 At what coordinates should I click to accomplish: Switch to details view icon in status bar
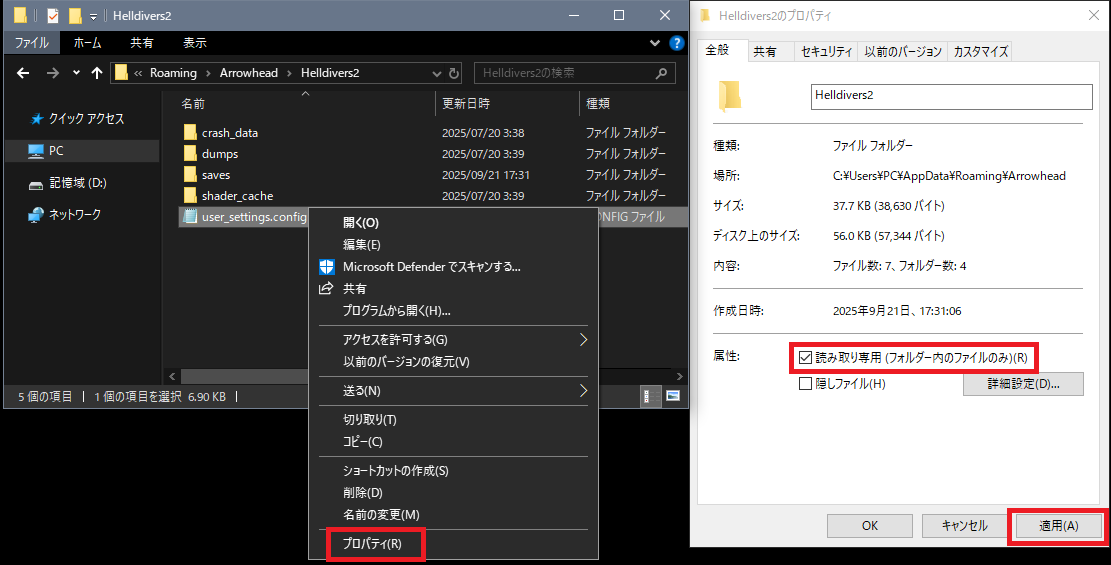point(651,396)
